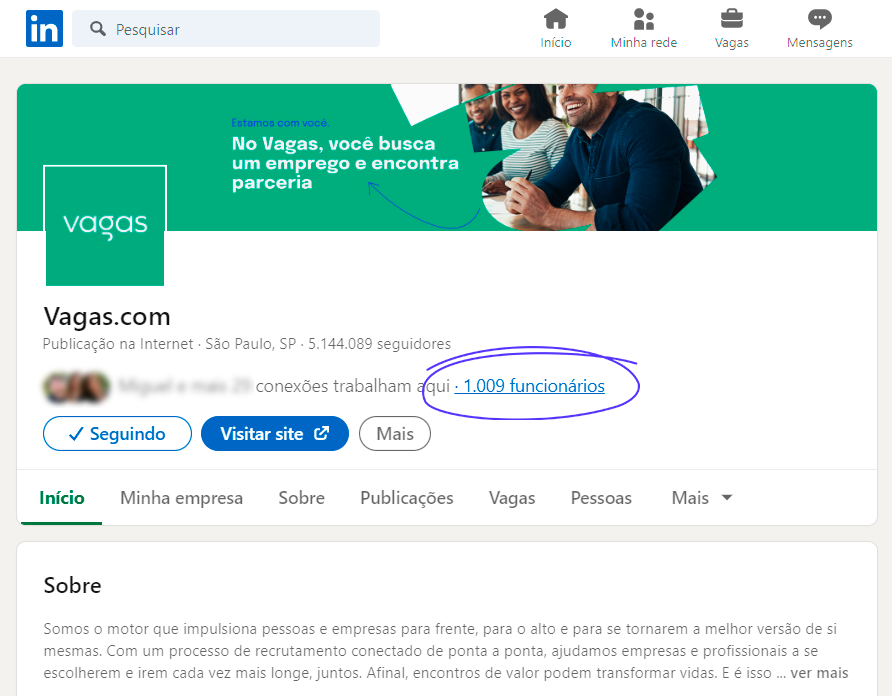Screen dimensions: 892x696
Task: Click the Visitar site button
Action: click(x=275, y=434)
